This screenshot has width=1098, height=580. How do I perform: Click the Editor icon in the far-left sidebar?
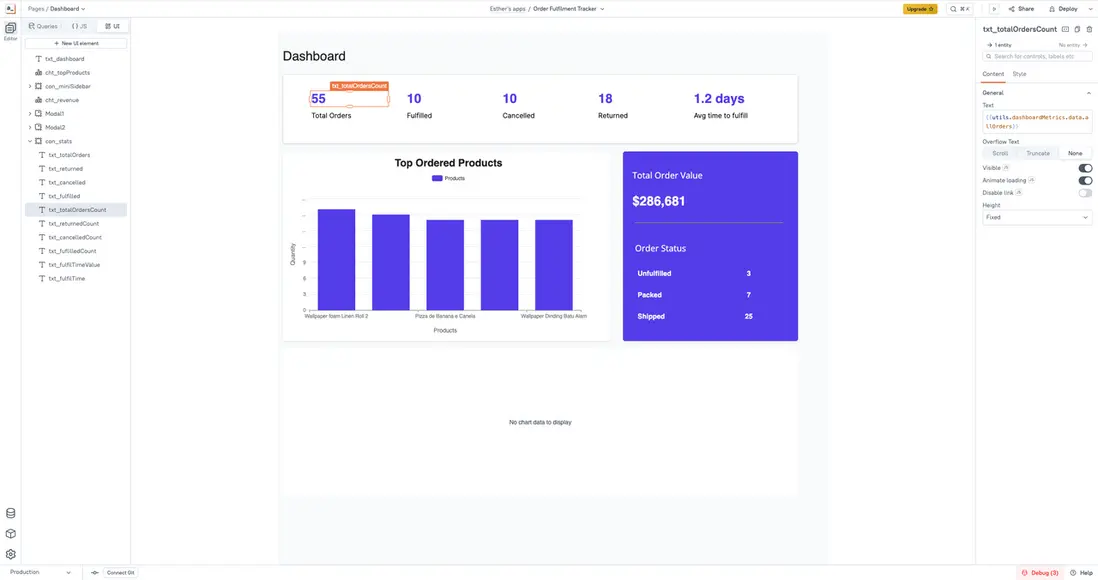[x=9, y=28]
